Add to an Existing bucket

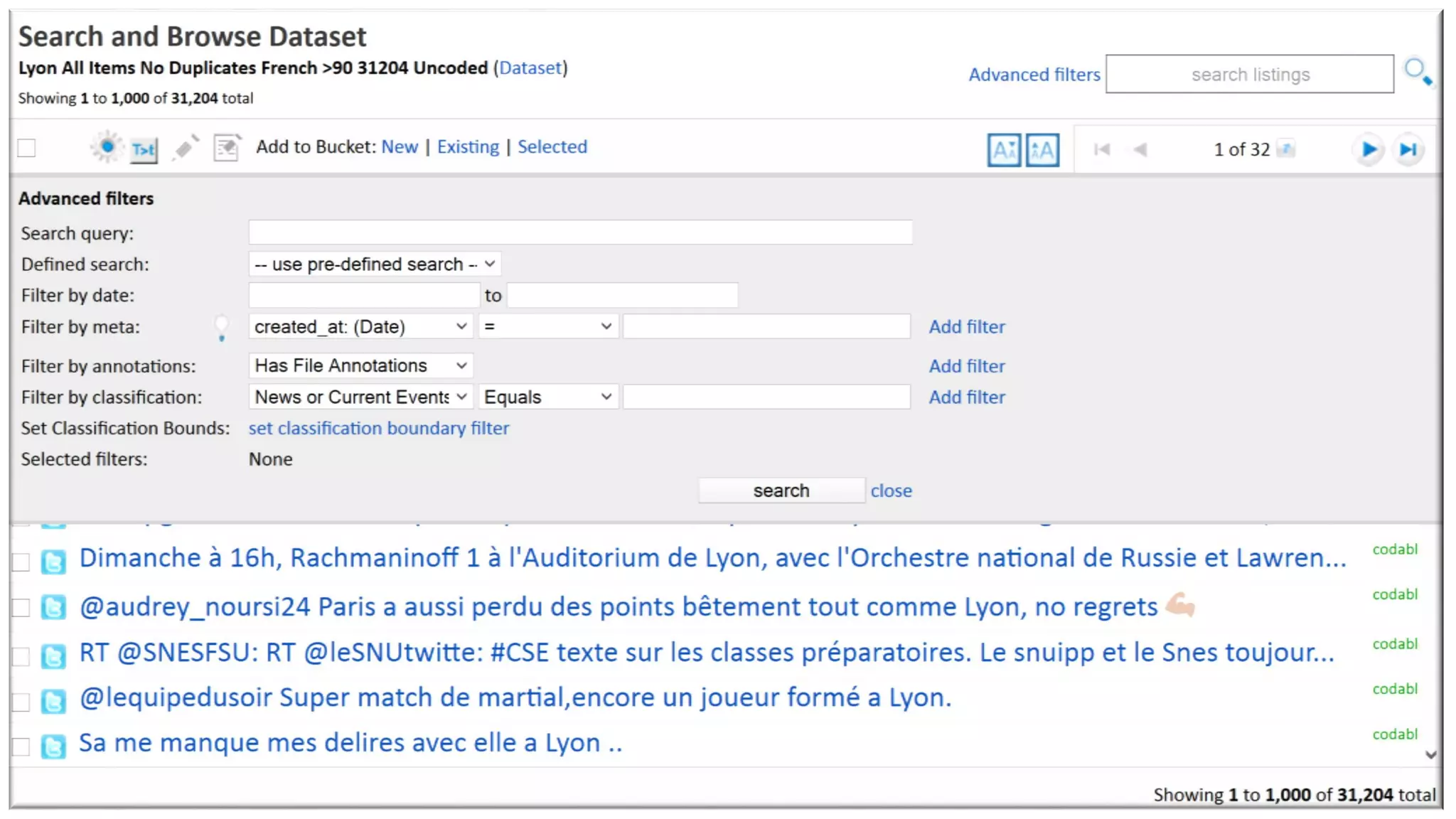click(x=468, y=147)
